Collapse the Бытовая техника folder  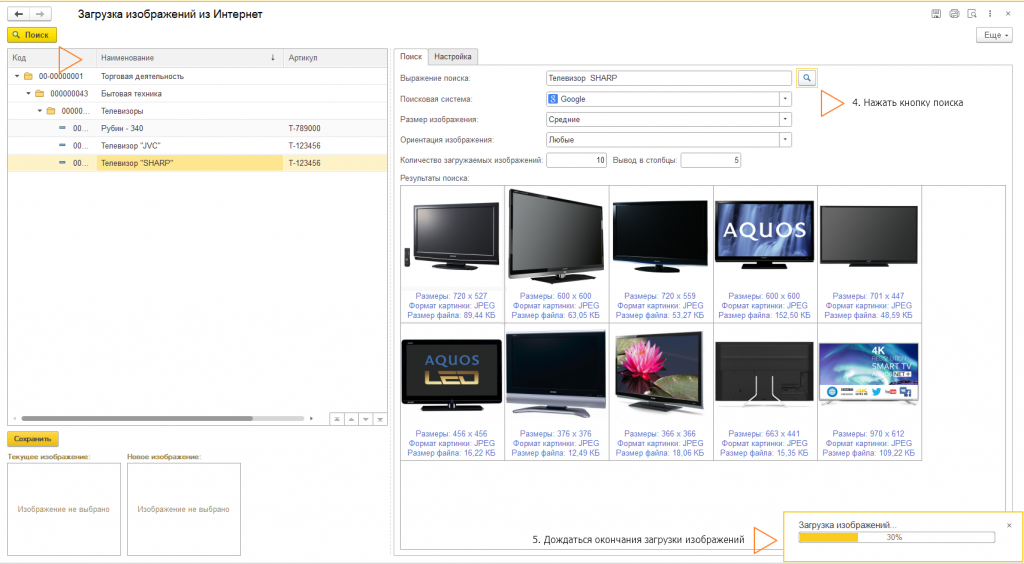(28, 93)
